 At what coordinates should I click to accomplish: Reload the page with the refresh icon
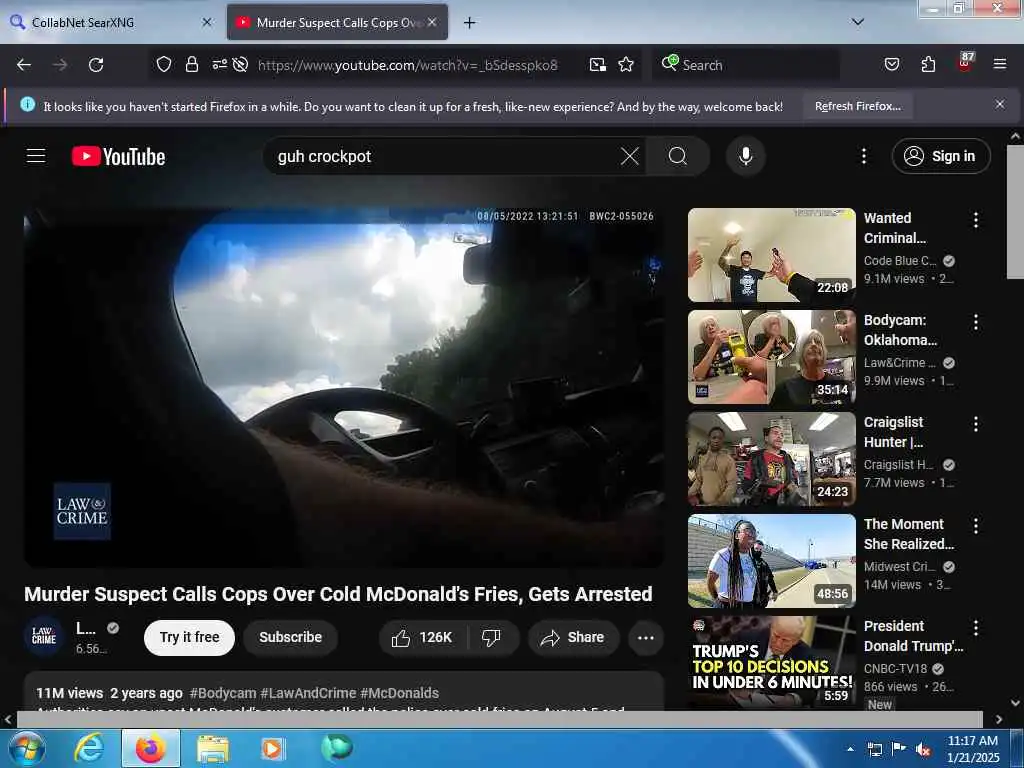pyautogui.click(x=96, y=65)
